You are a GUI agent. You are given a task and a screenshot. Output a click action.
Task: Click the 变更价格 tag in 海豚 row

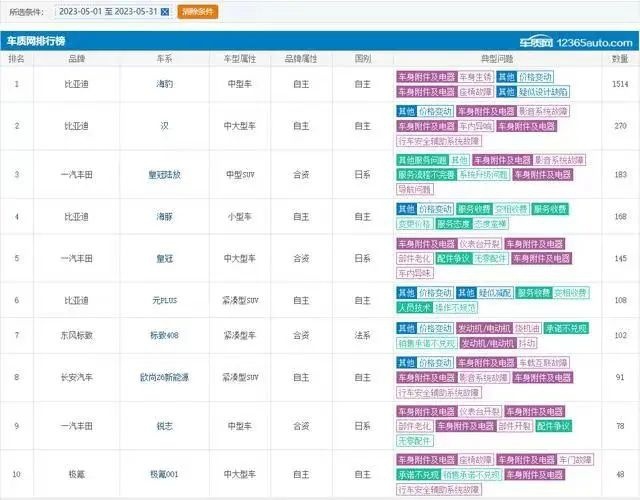coord(415,224)
